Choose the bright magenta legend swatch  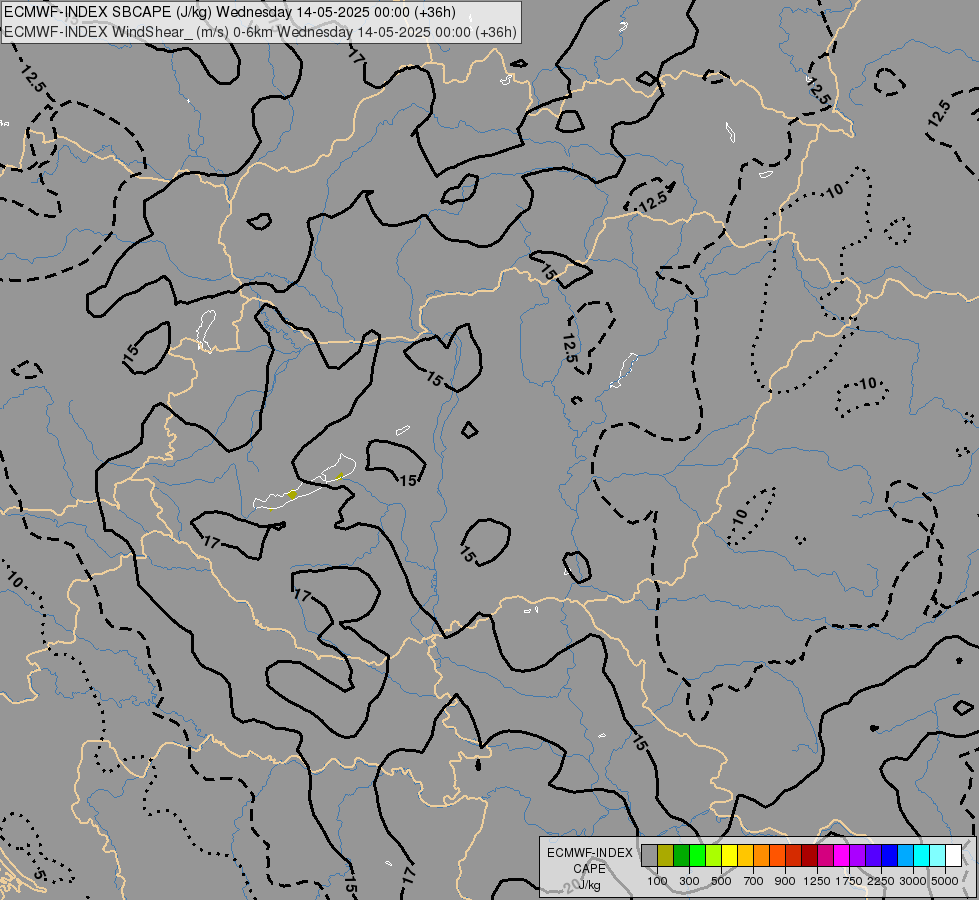[841, 855]
